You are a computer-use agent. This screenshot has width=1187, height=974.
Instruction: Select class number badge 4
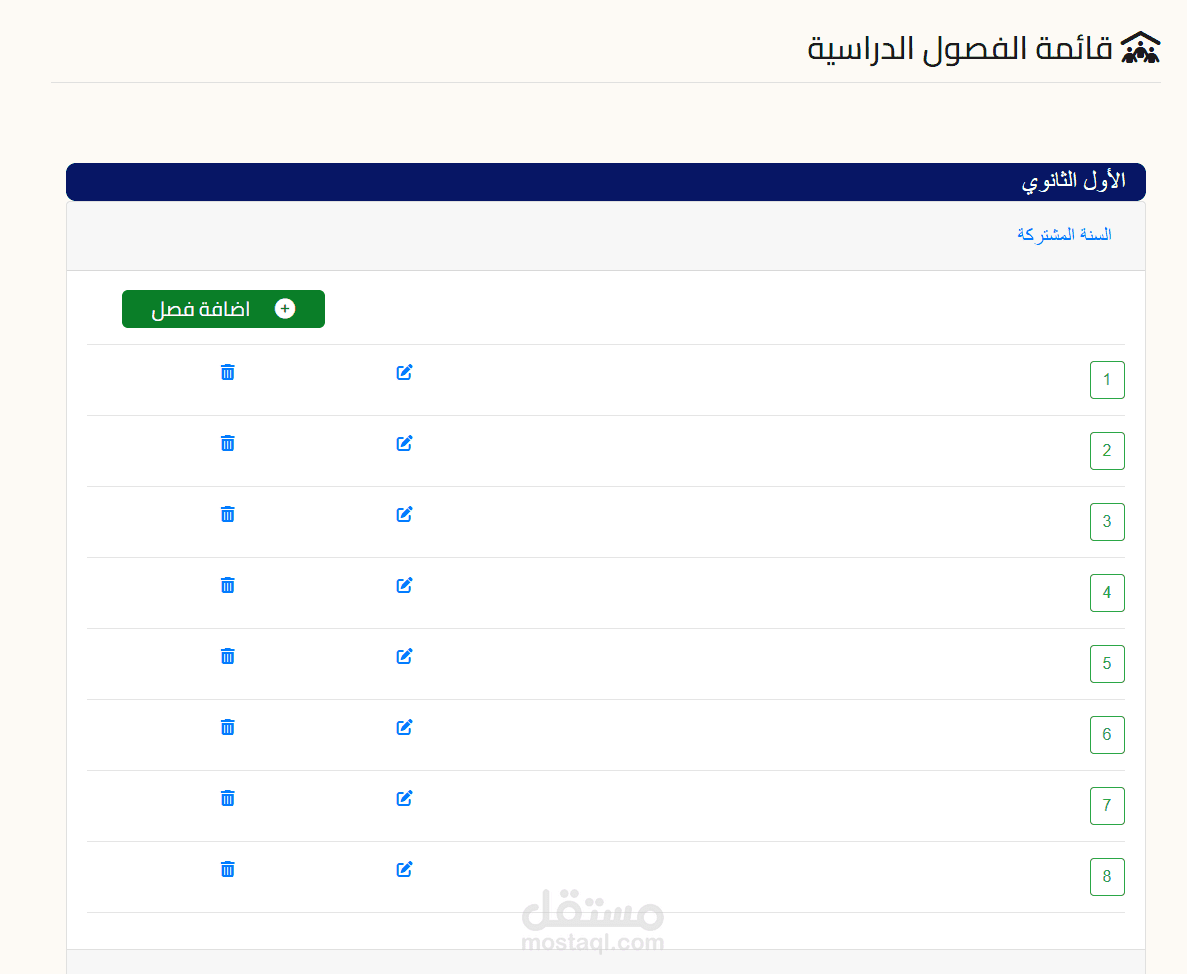pyautogui.click(x=1107, y=593)
